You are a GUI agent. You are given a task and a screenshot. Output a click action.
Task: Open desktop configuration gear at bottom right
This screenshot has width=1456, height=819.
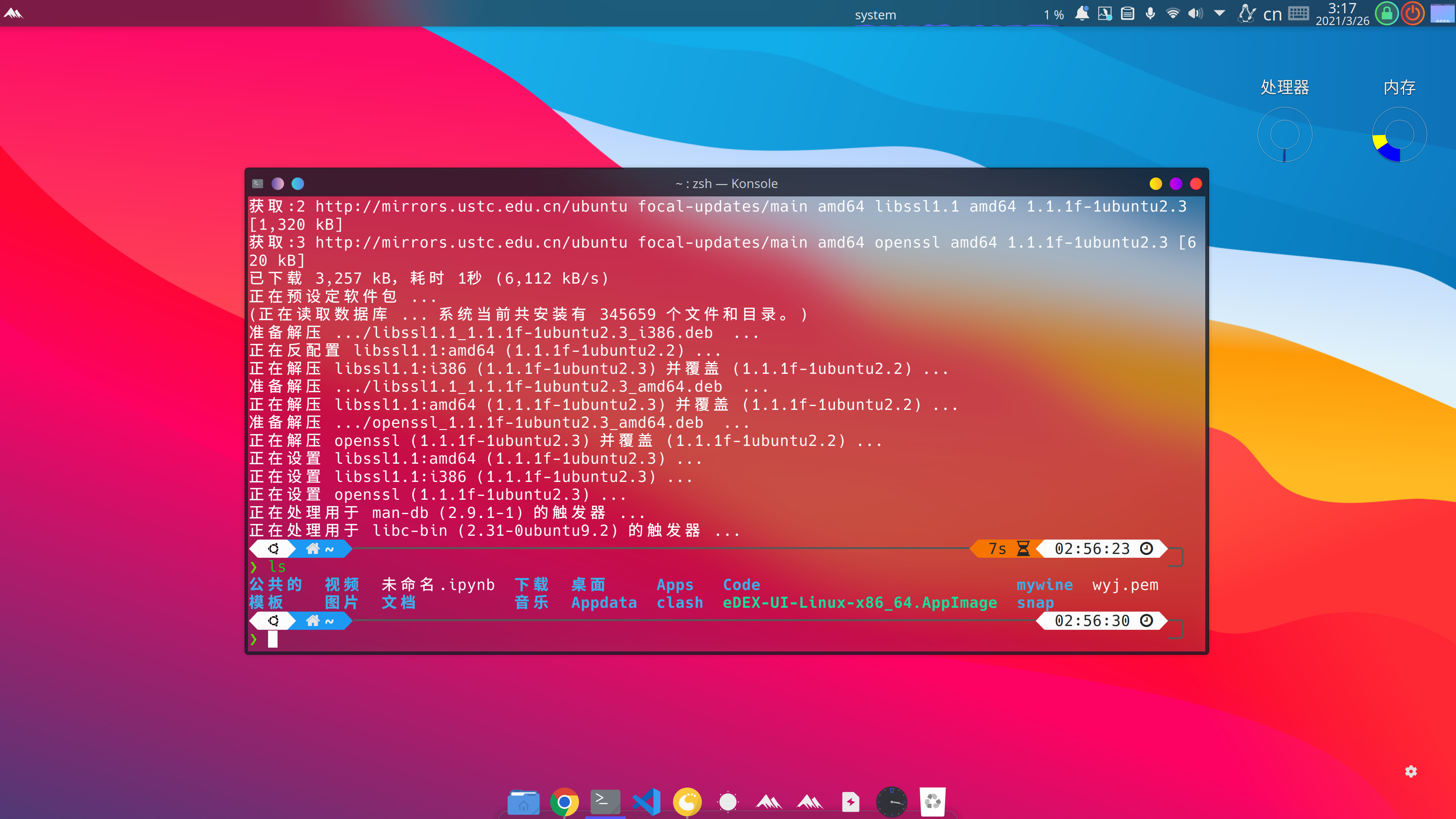[x=1411, y=772]
